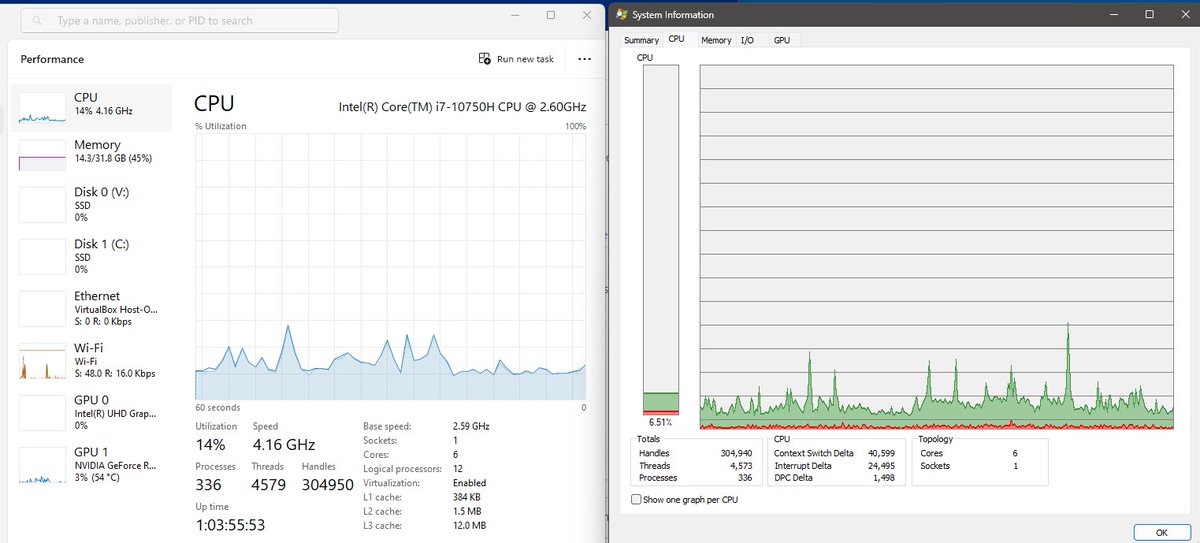Viewport: 1200px width, 543px height.
Task: Click the Utilization 14% value
Action: point(210,444)
